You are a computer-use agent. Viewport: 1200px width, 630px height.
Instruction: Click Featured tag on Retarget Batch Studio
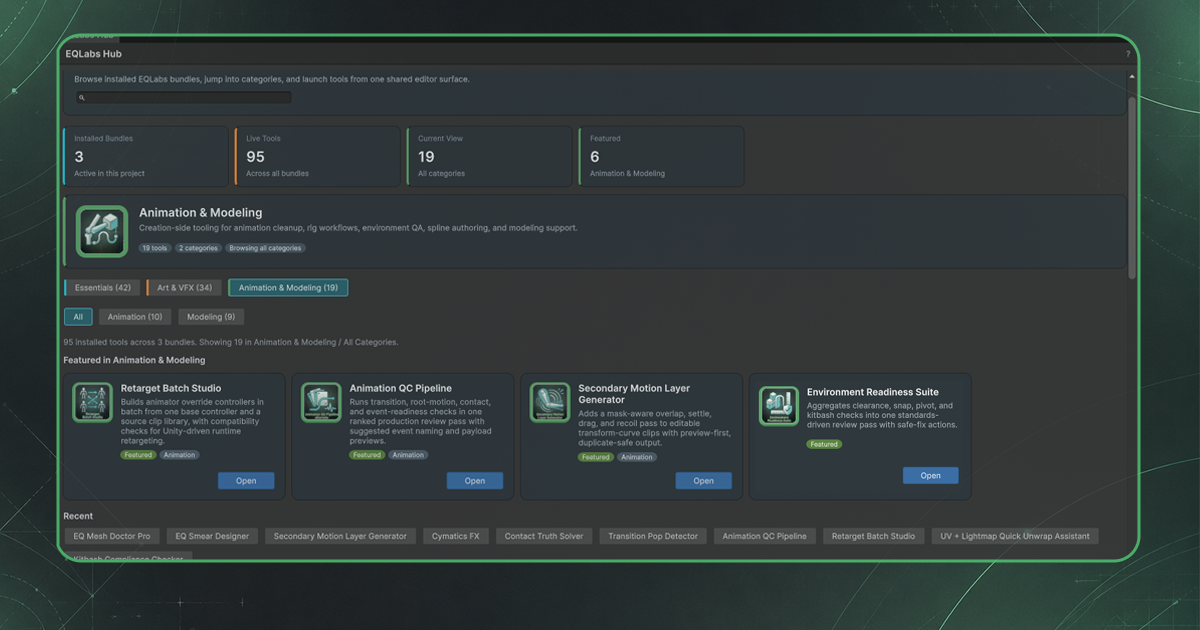(x=138, y=455)
